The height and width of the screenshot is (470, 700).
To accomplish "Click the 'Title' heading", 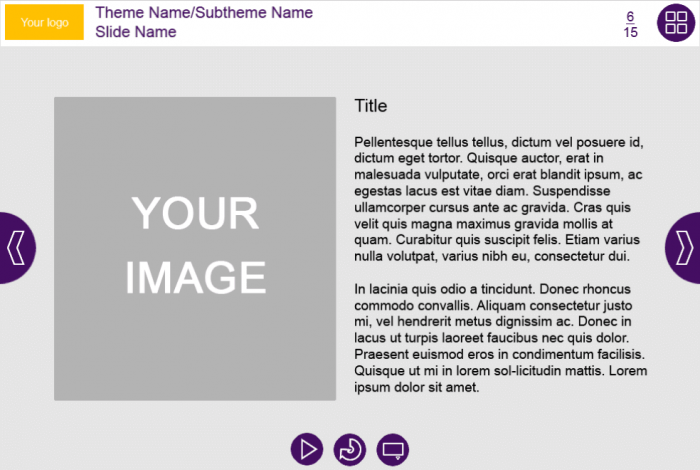I will [370, 106].
